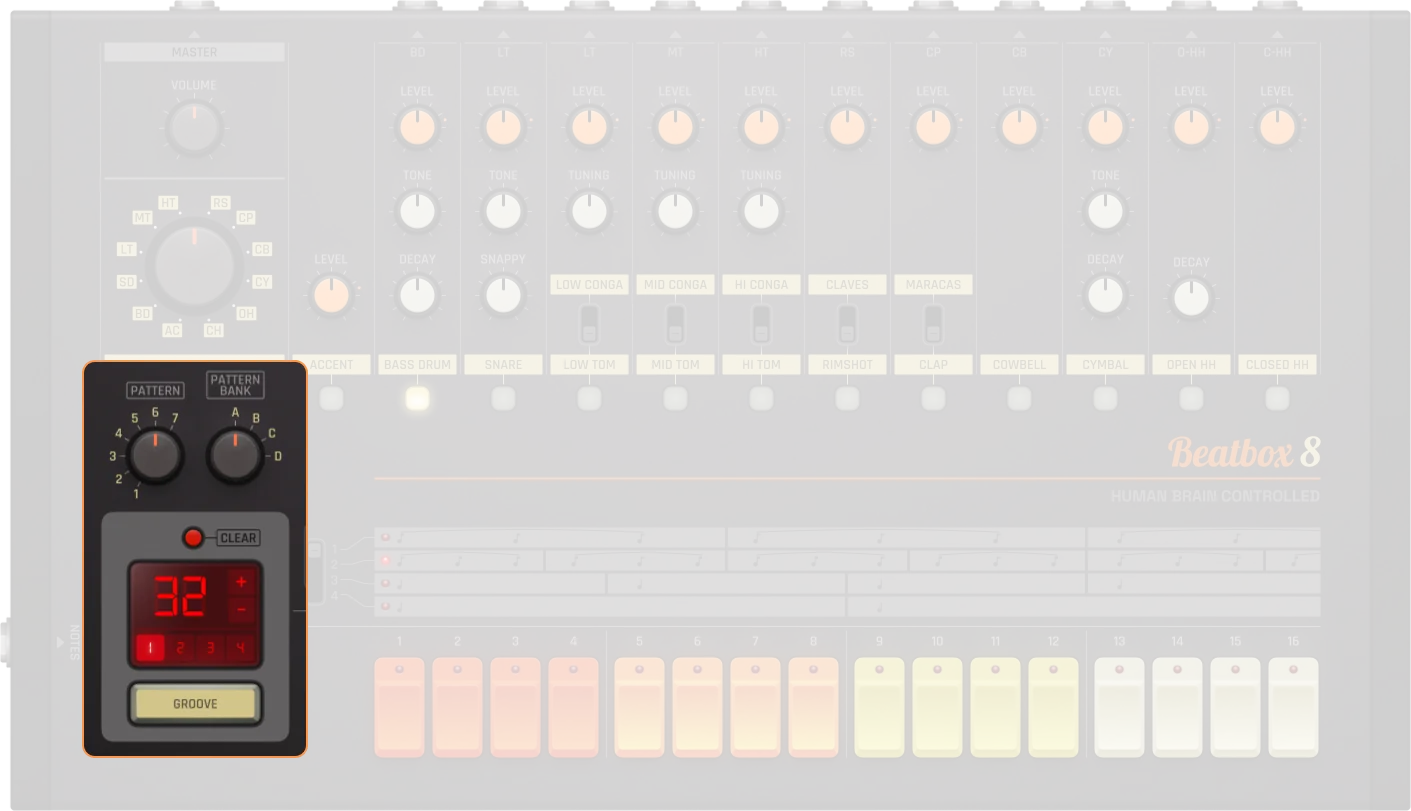Switch to measure tab 2
This screenshot has width=1411, height=811.
pos(181,647)
